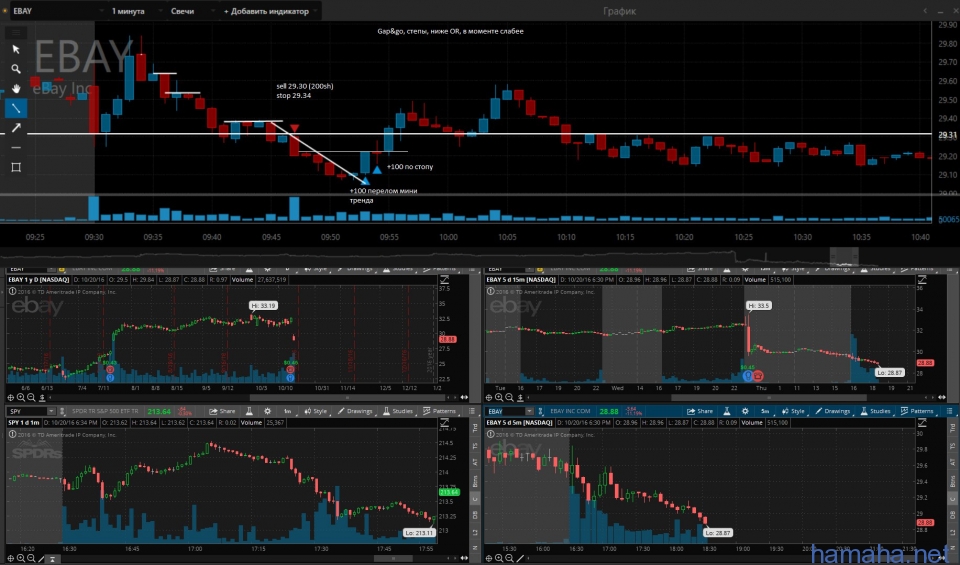Click crosshair icon under EBAY 5 d 15m chart
The height and width of the screenshot is (565, 960).
(489, 397)
